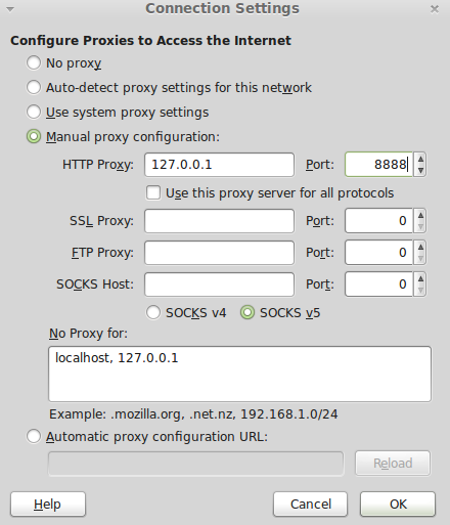
Task: Click into the SOCKS Host field
Action: pyautogui.click(x=219, y=284)
